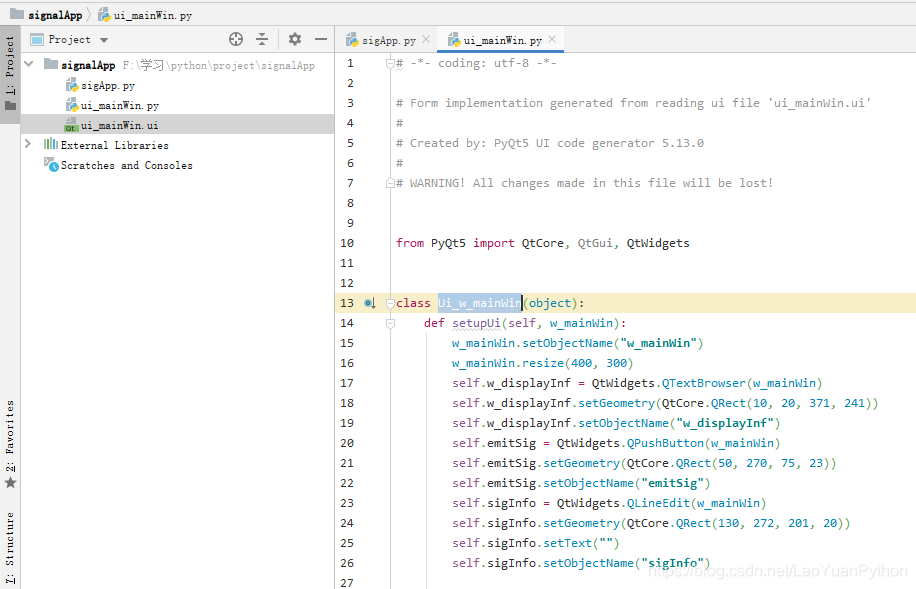Click the WARNING comment on line 7
Screen dimensions: 916x589
[x=584, y=183]
